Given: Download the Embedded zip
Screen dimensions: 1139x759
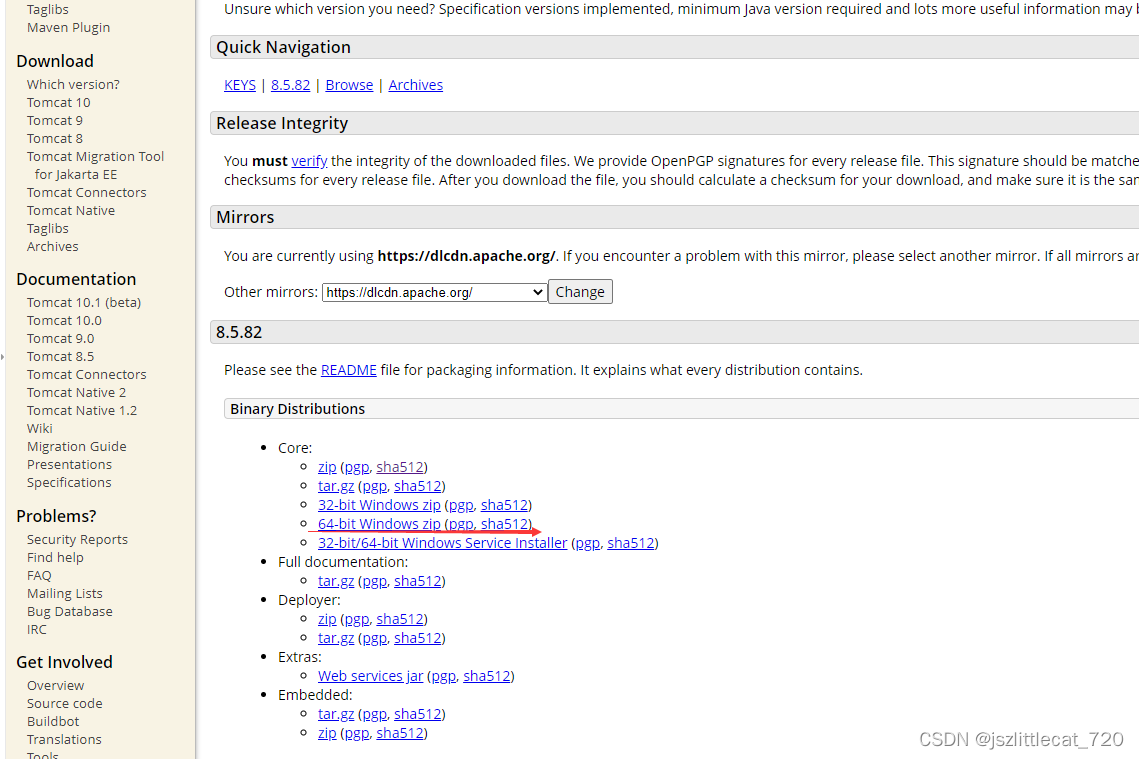Looking at the screenshot, I should coord(327,733).
